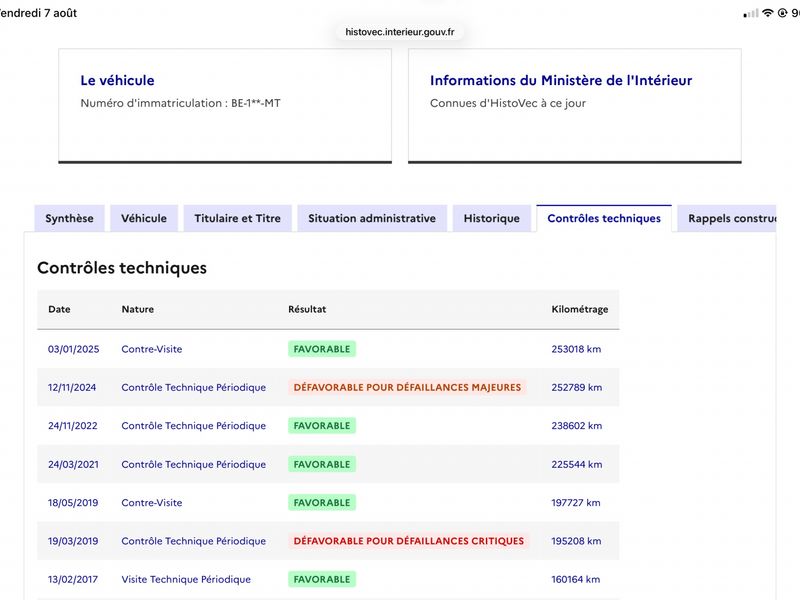
Task: Click the Résultat column header
Action: click(x=307, y=309)
